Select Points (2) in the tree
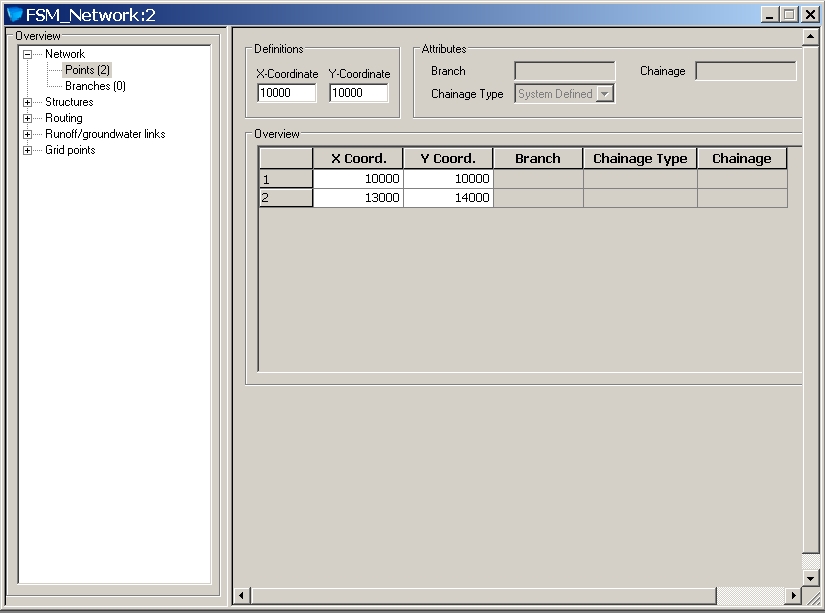The width and height of the screenshot is (825, 613). [87, 70]
